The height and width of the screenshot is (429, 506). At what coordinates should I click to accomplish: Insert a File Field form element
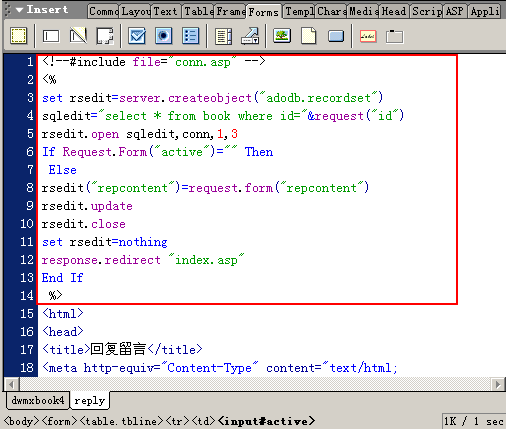[309, 36]
